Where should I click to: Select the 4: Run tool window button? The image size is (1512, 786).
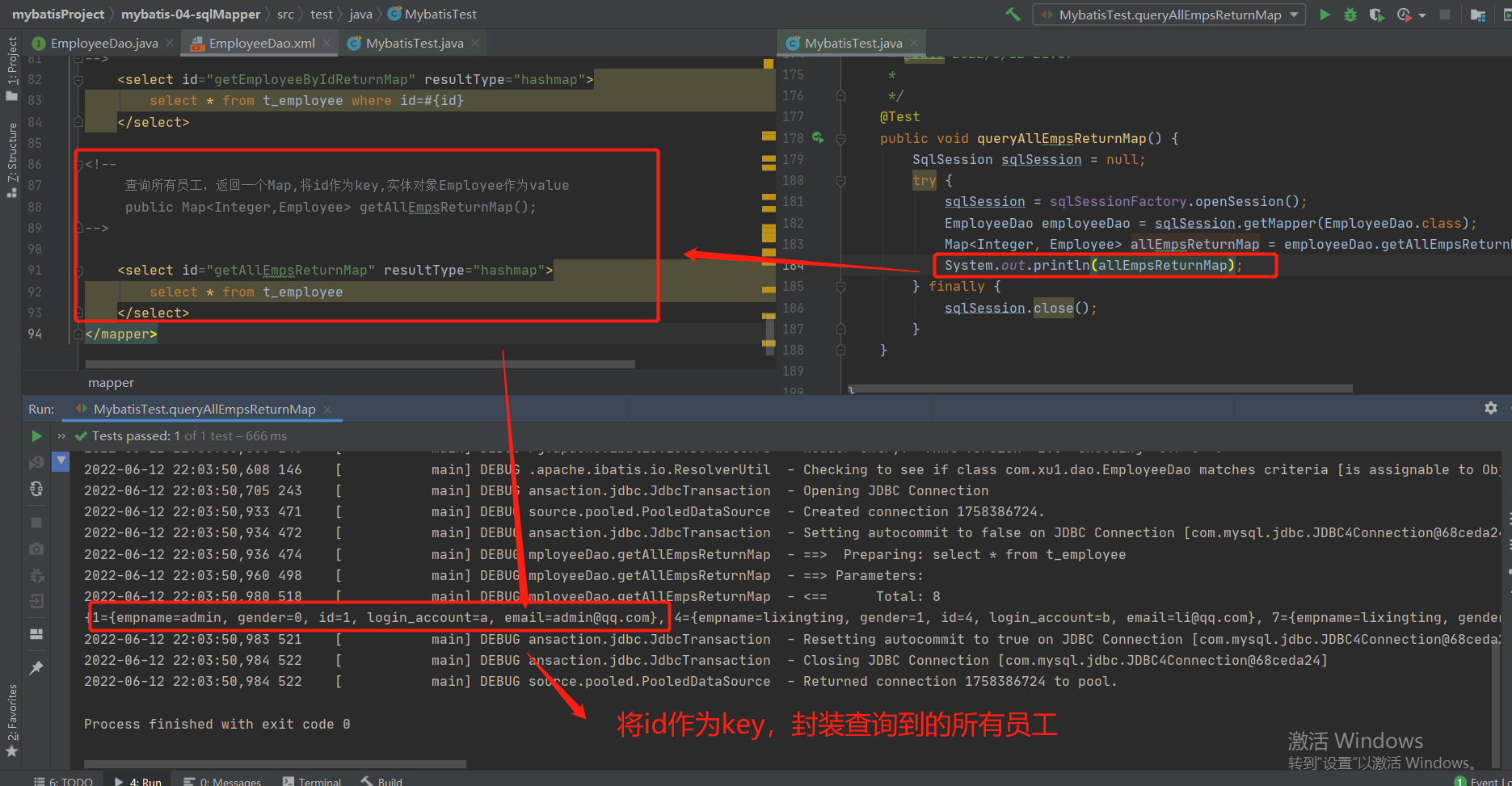138,780
